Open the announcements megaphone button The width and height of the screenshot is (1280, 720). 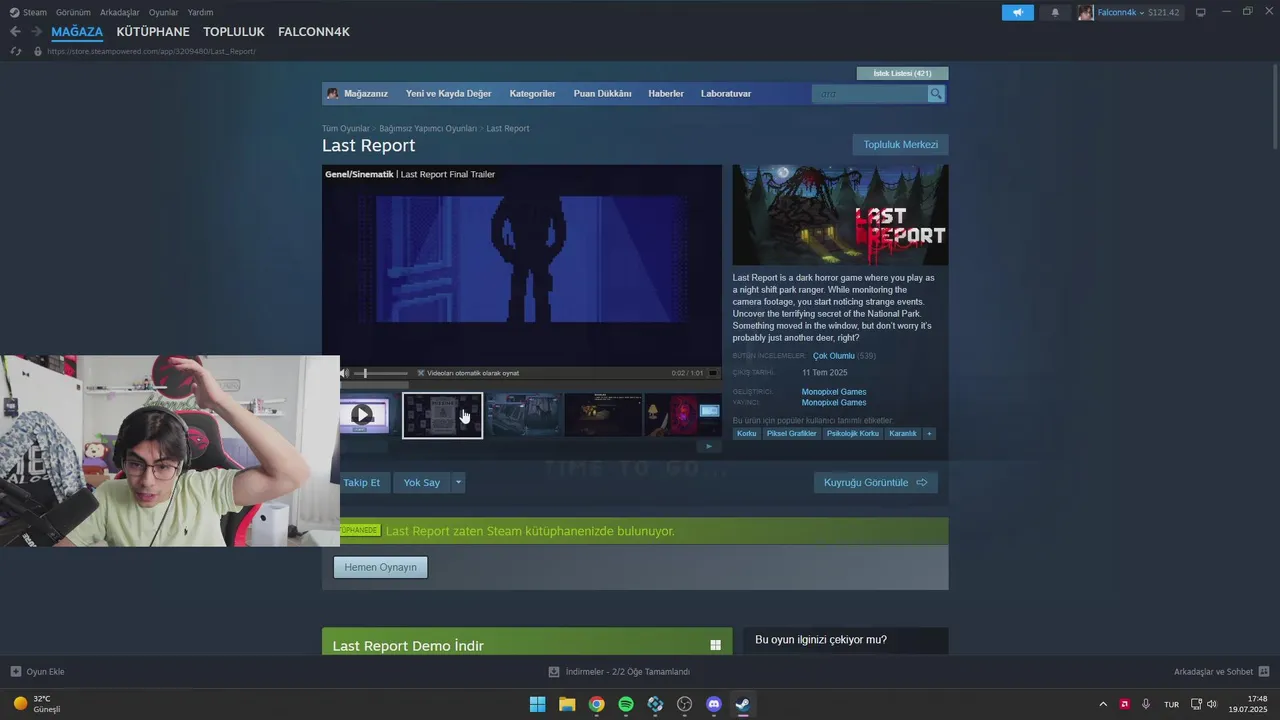pyautogui.click(x=1017, y=12)
